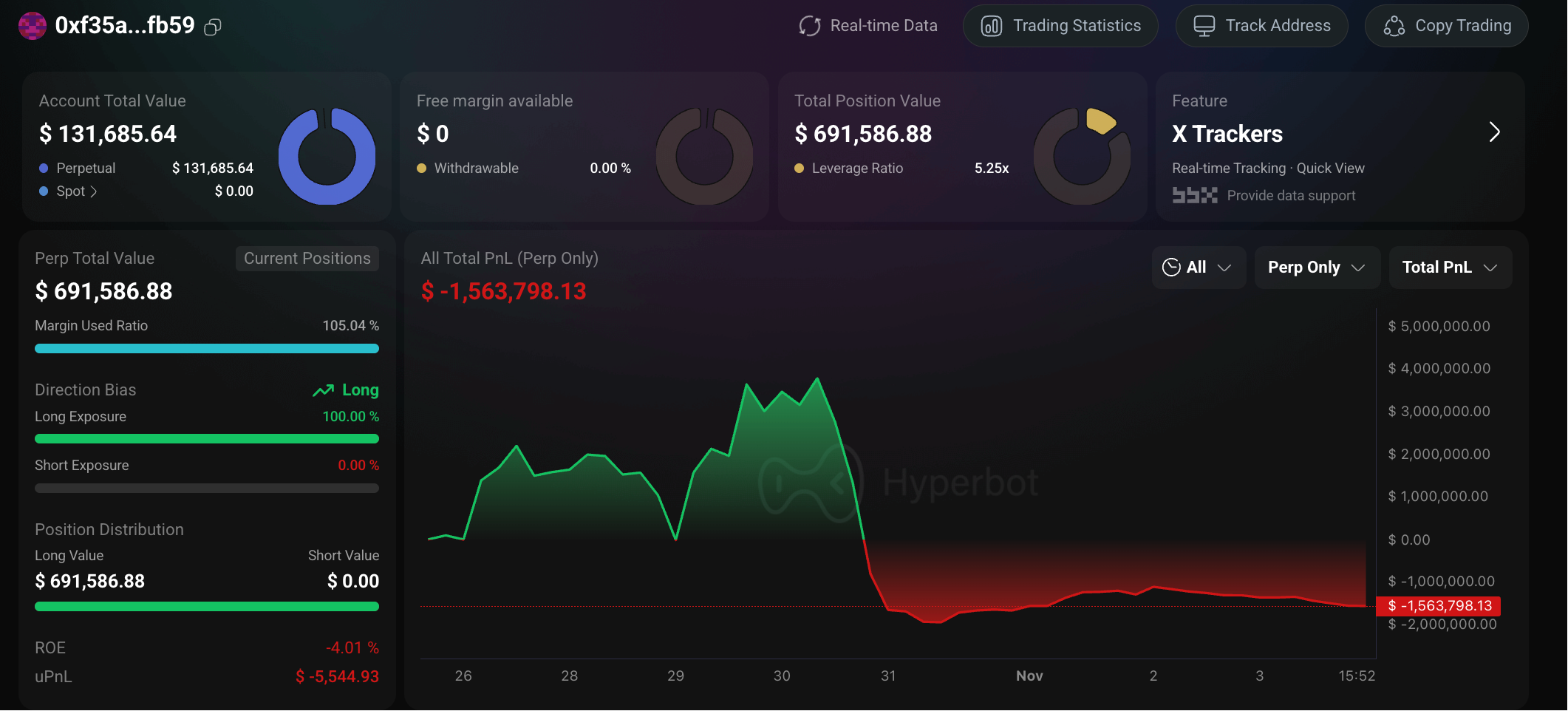Open the Total PnL dropdown
Image resolution: width=1568 pixels, height=711 pixels.
click(1450, 267)
